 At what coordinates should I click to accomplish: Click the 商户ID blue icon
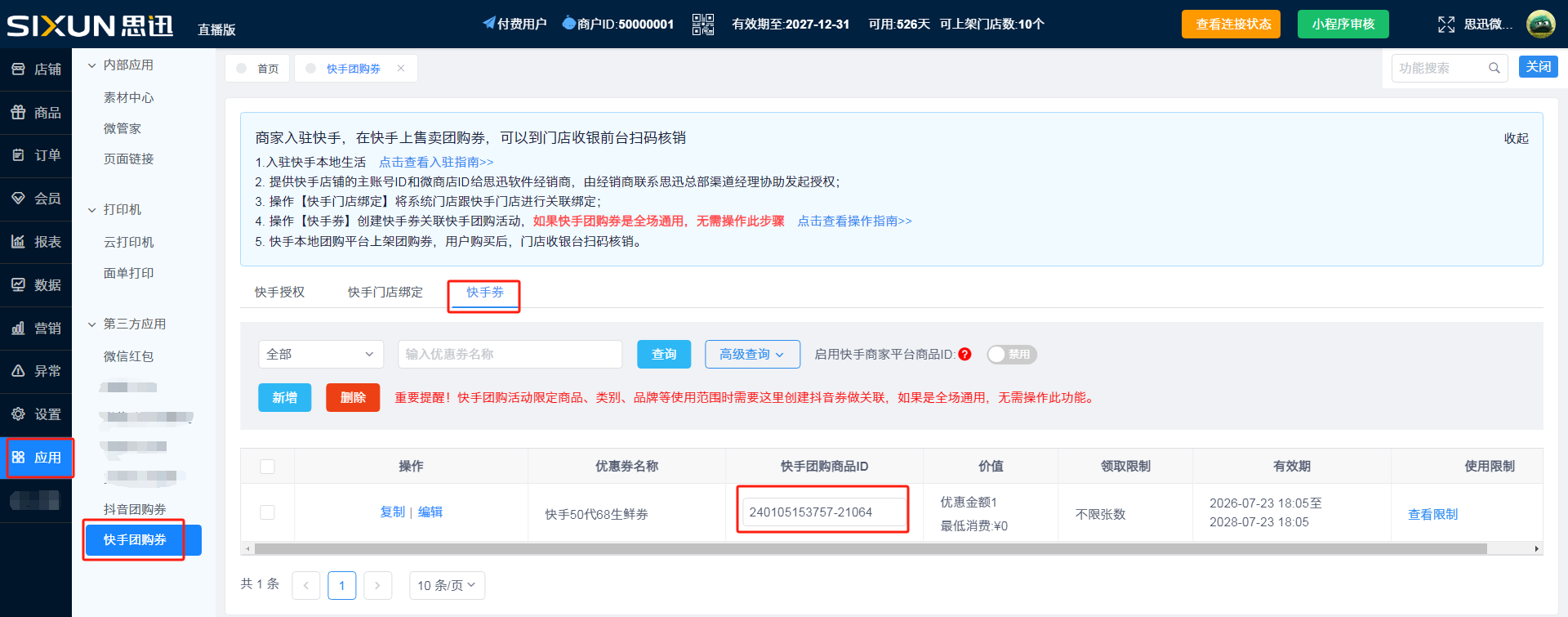[569, 23]
